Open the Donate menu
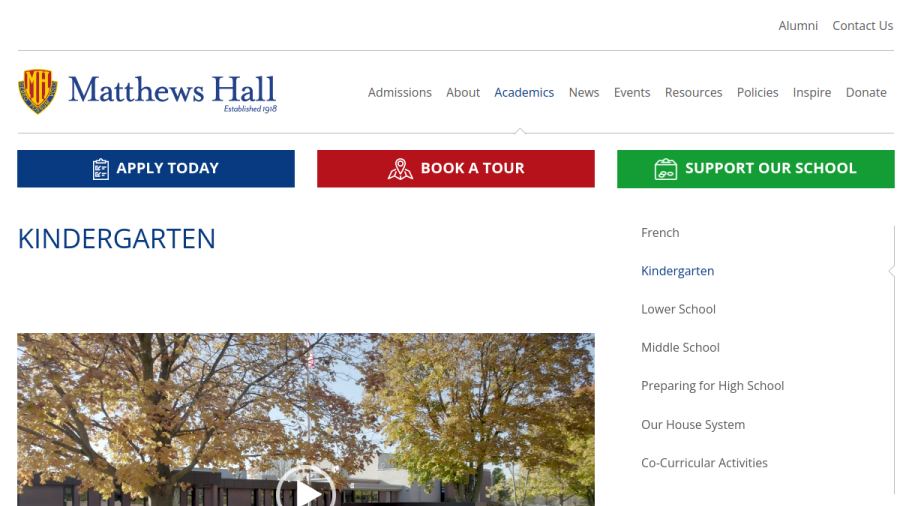 pos(866,92)
